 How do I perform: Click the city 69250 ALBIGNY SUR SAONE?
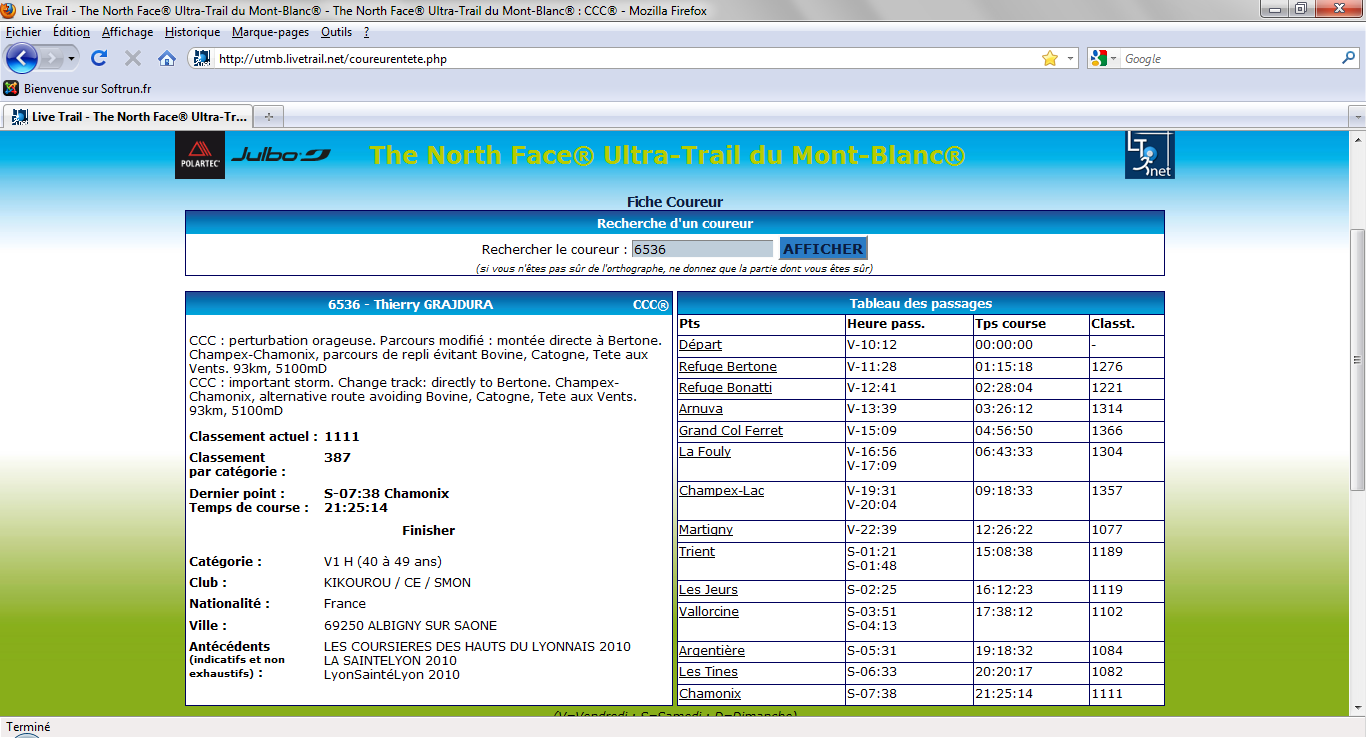[x=410, y=626]
